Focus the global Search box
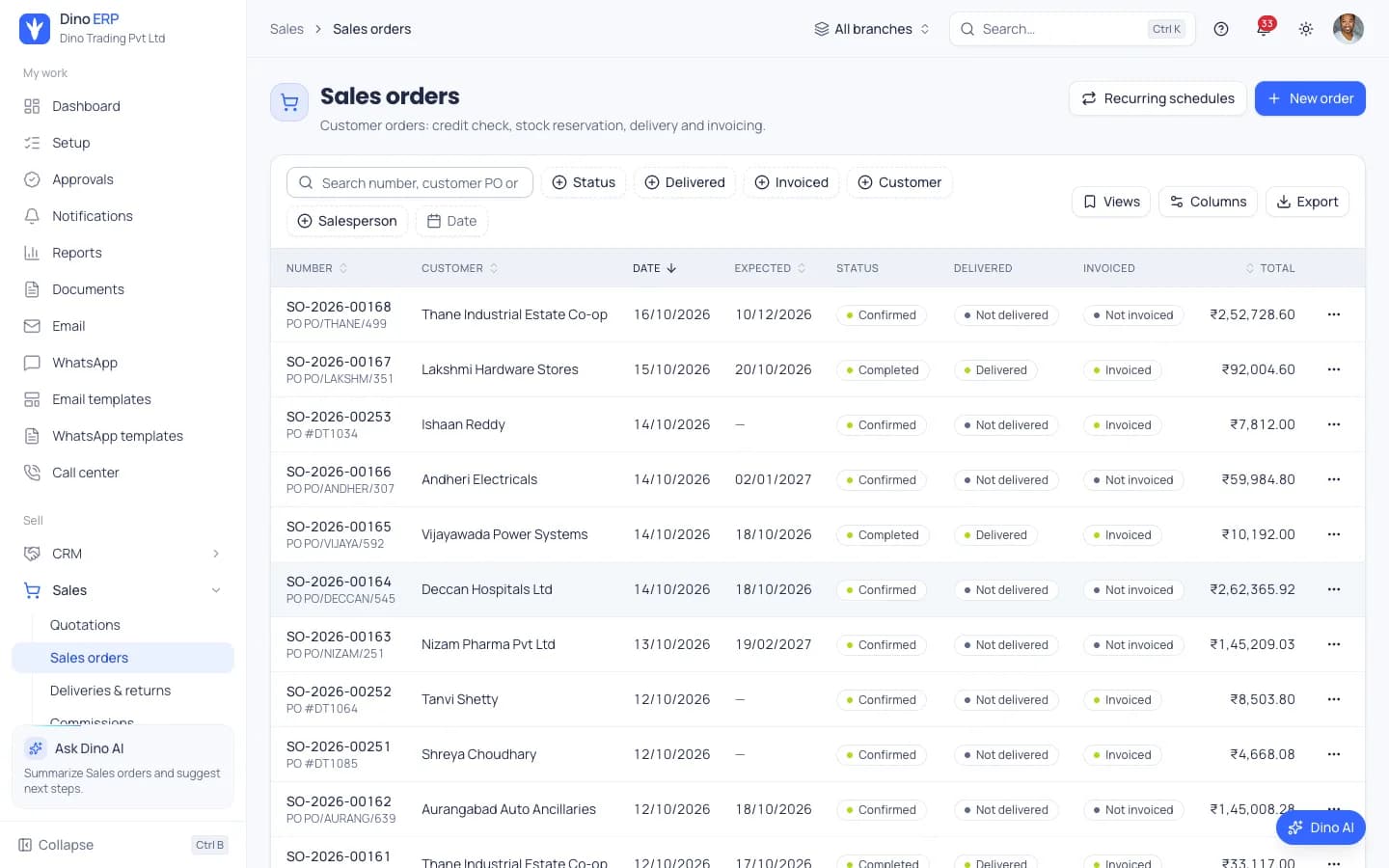Viewport: 1389px width, 868px height. coord(1073,29)
